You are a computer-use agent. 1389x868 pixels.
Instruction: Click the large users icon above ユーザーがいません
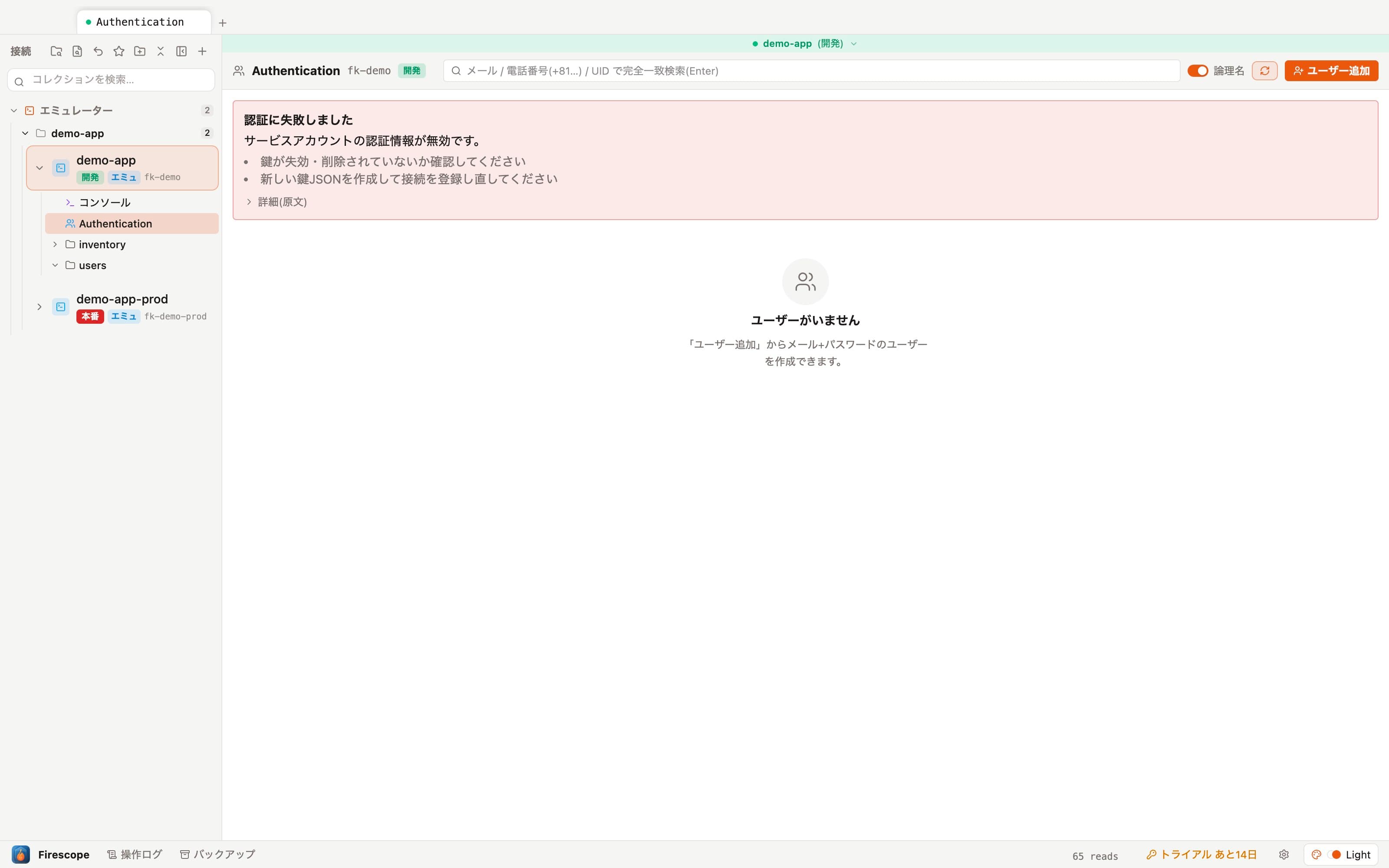point(805,281)
